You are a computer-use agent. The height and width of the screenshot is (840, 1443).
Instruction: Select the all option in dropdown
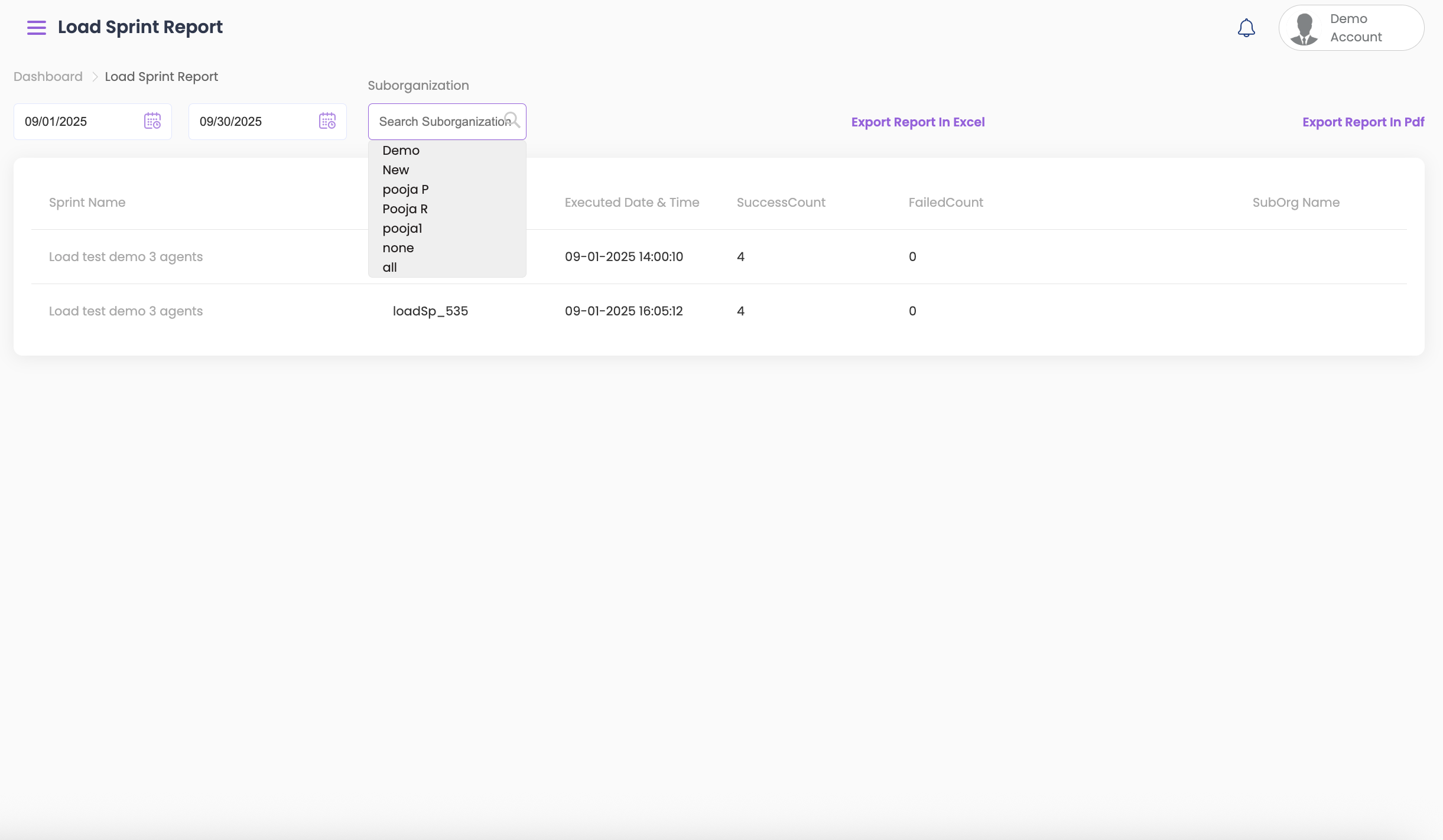389,268
